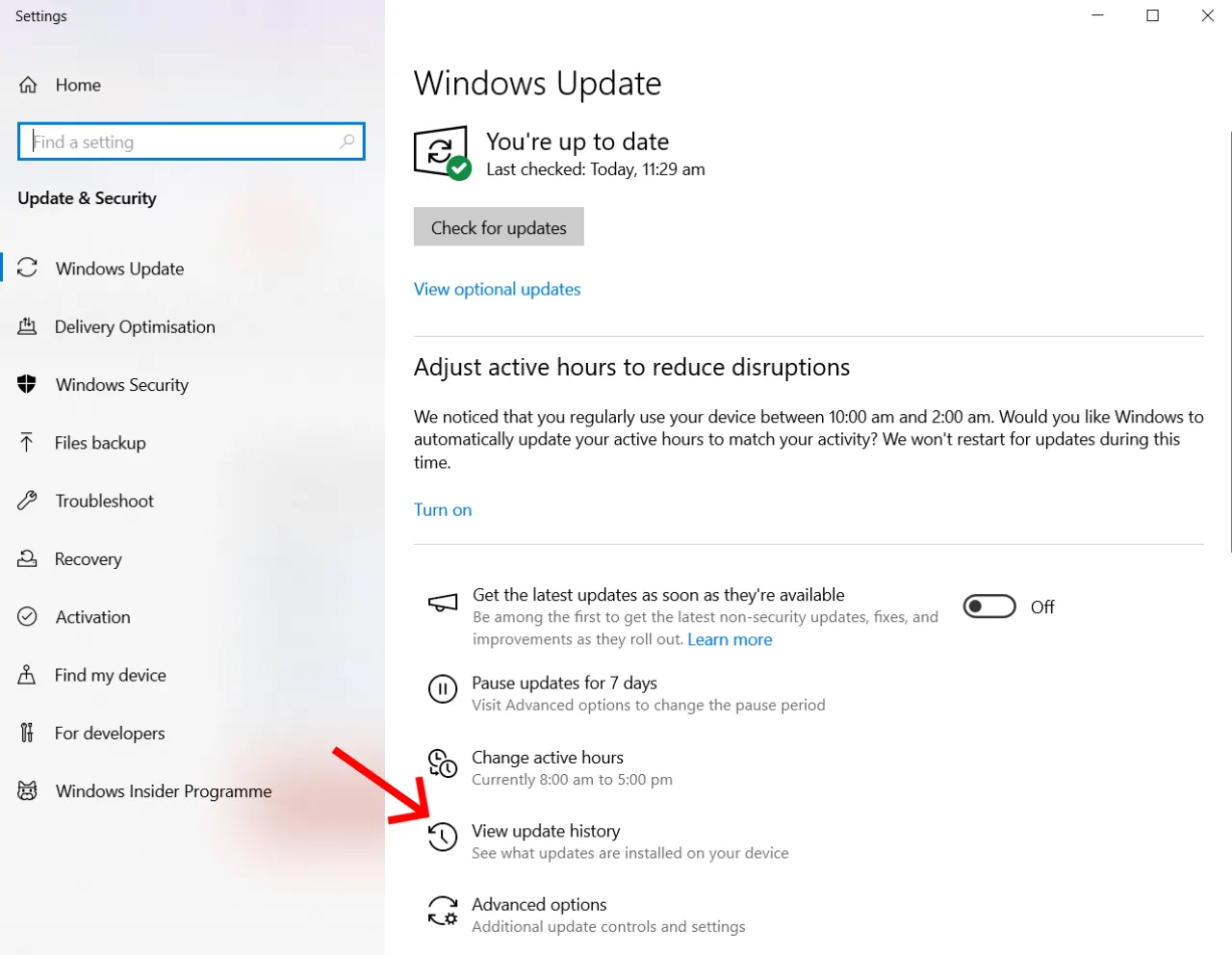Click Turn on to update active hours

442,509
